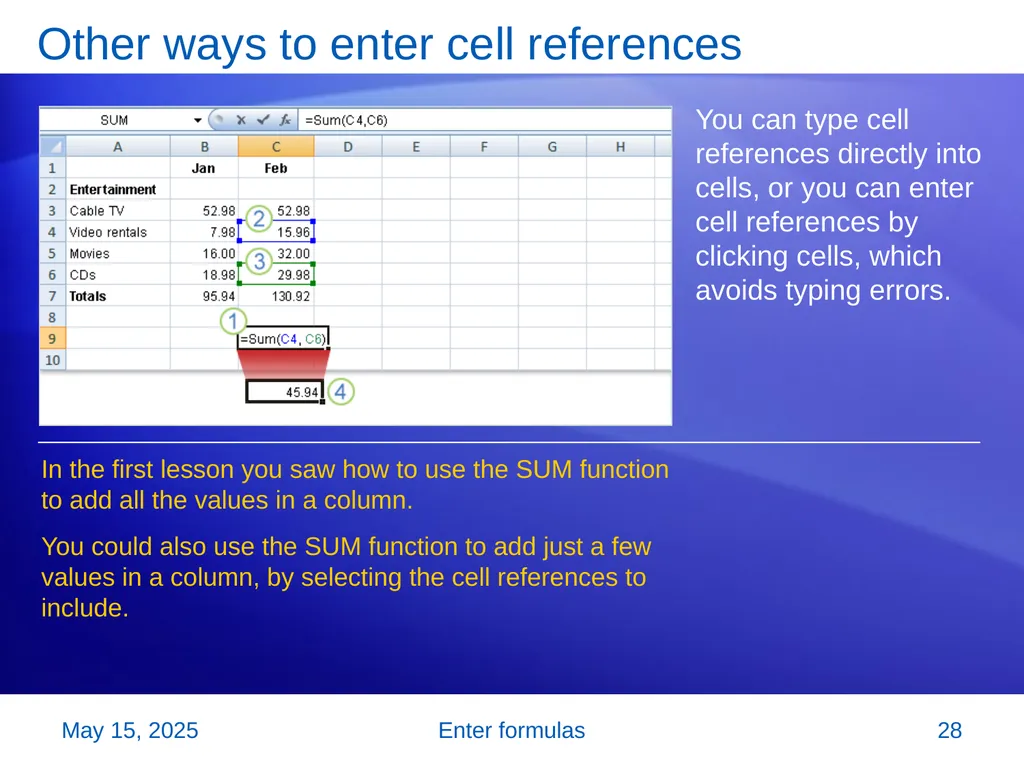The height and width of the screenshot is (768, 1024).
Task: Click the formula bar showing =Sum(C4,C6)
Action: tap(485, 120)
